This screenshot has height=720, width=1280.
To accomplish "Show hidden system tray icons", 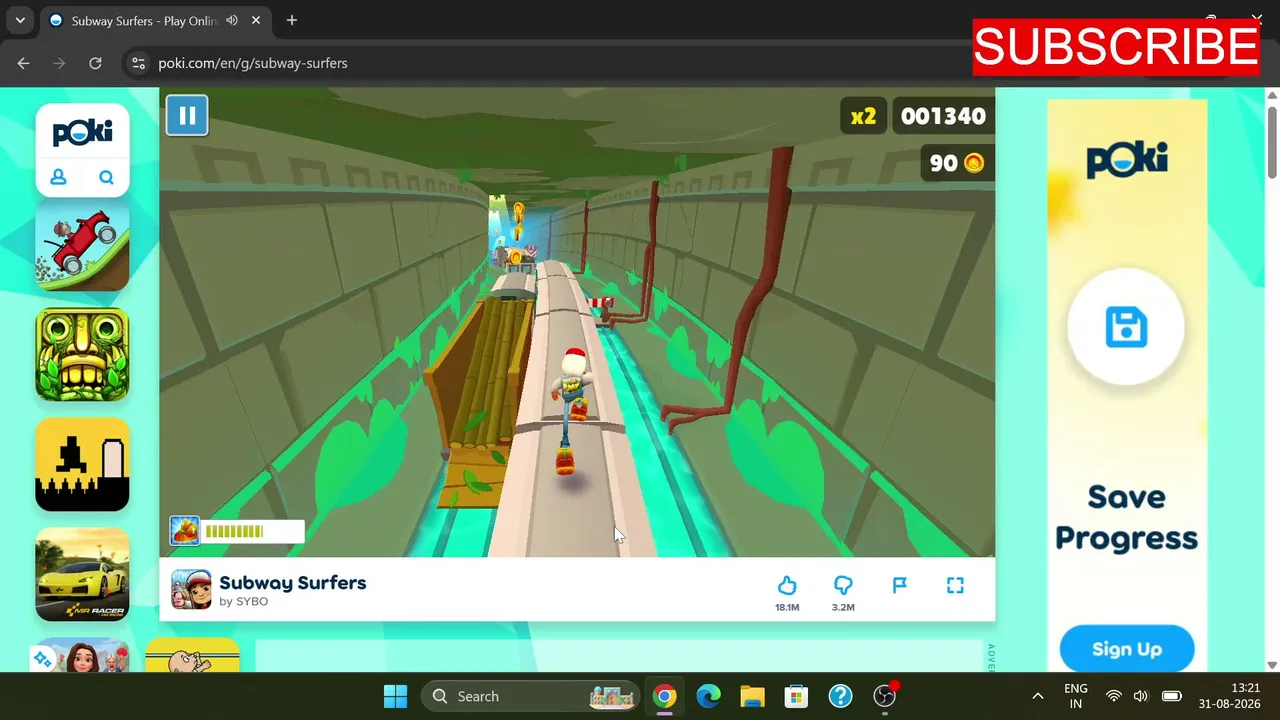I will click(x=1037, y=696).
